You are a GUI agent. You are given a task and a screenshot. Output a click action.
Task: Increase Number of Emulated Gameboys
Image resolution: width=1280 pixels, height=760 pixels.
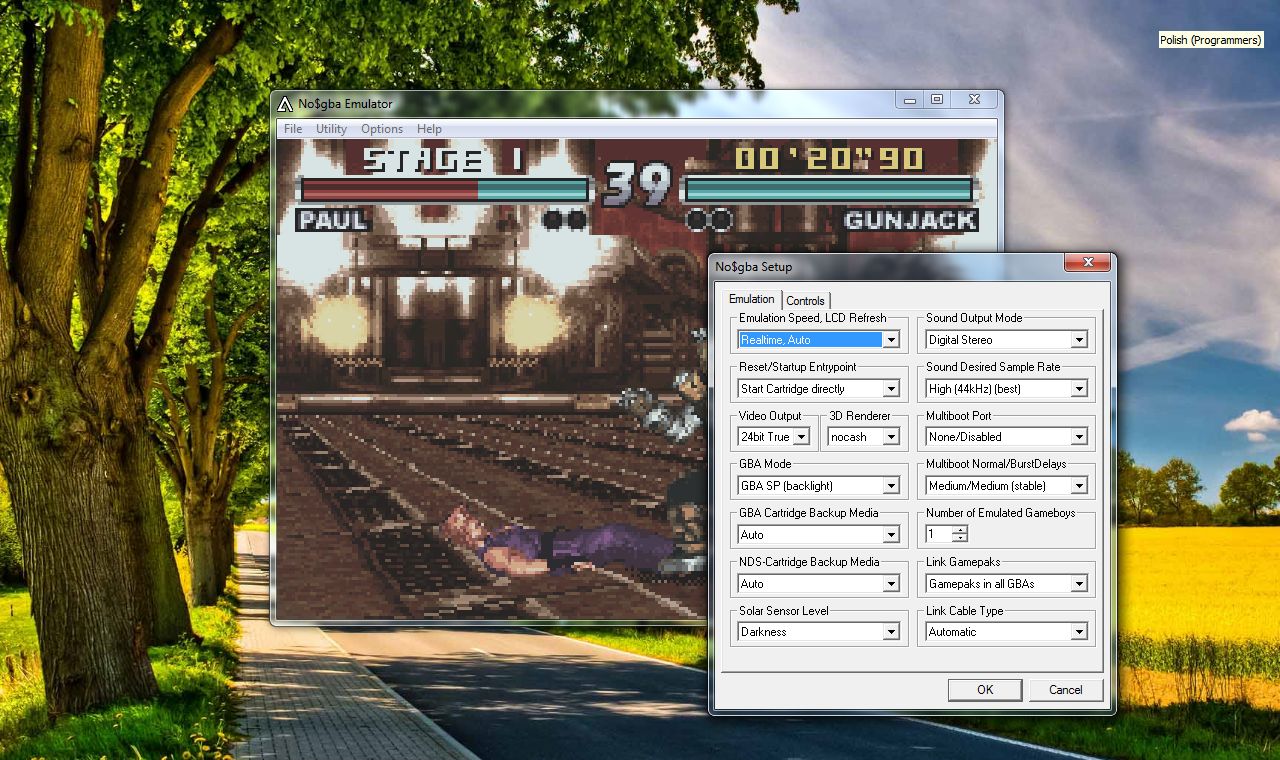click(960, 530)
